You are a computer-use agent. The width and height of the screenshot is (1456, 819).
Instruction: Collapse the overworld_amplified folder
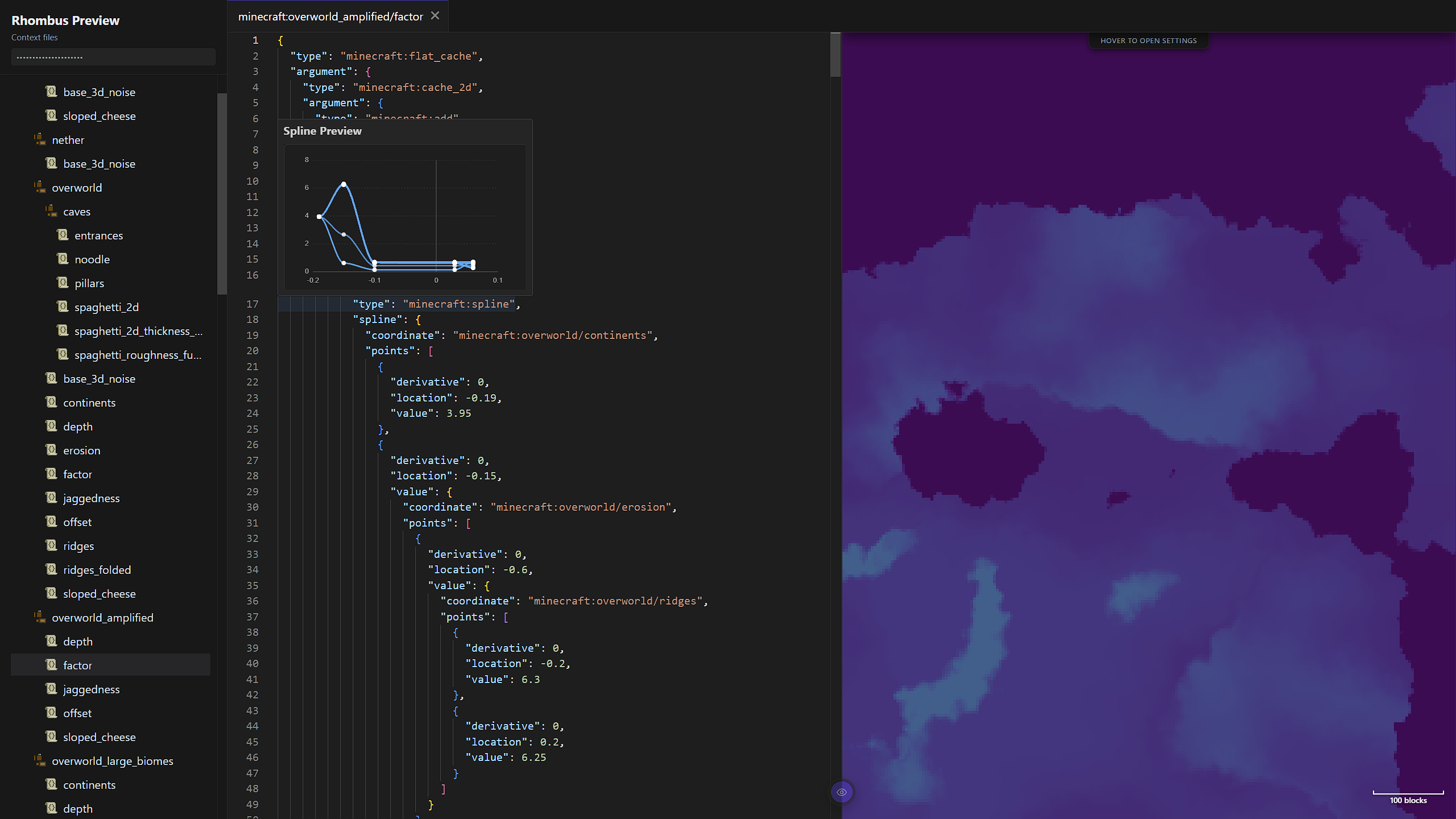tap(102, 618)
